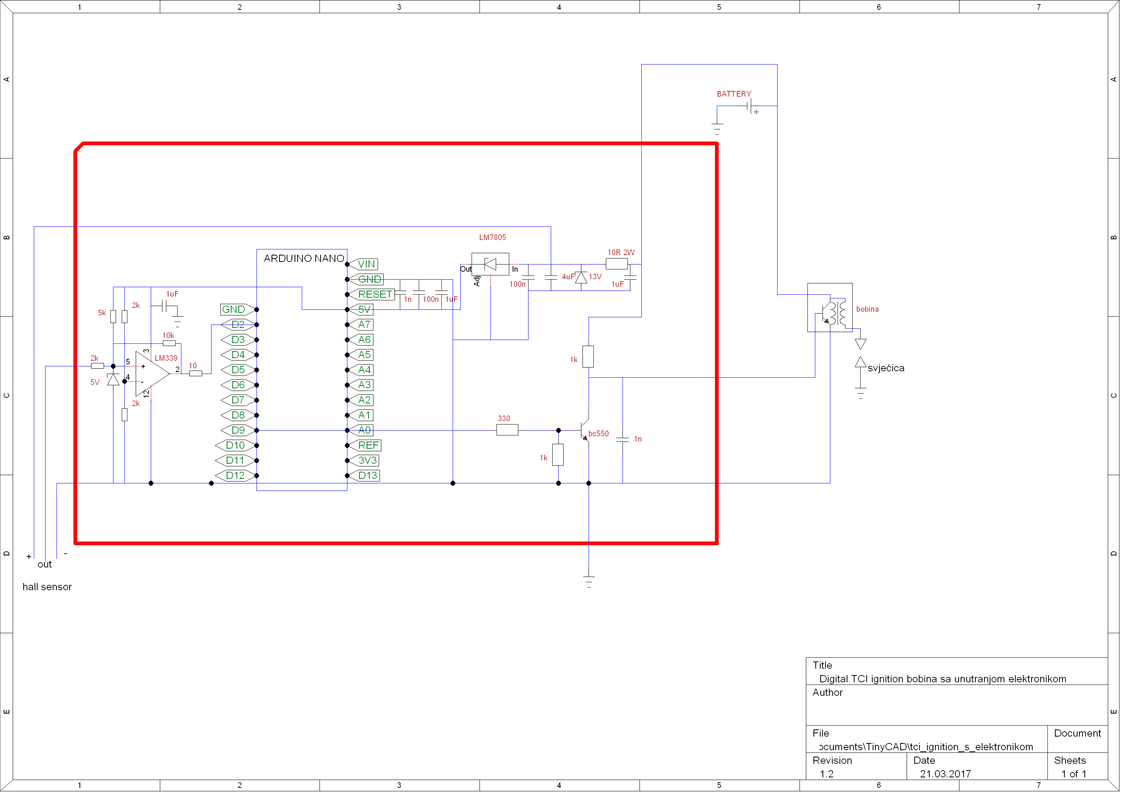Select the Arduino D3 pin

point(238,340)
